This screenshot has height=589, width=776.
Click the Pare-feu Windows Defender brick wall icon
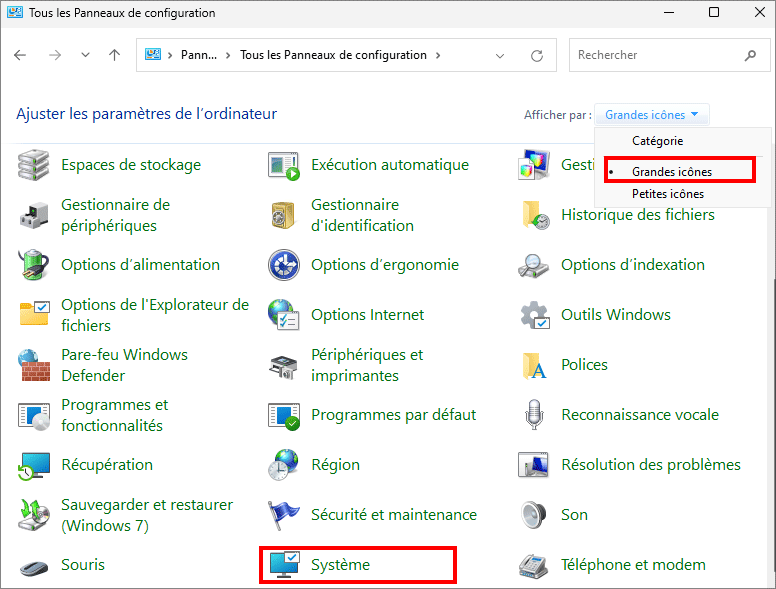coord(34,365)
